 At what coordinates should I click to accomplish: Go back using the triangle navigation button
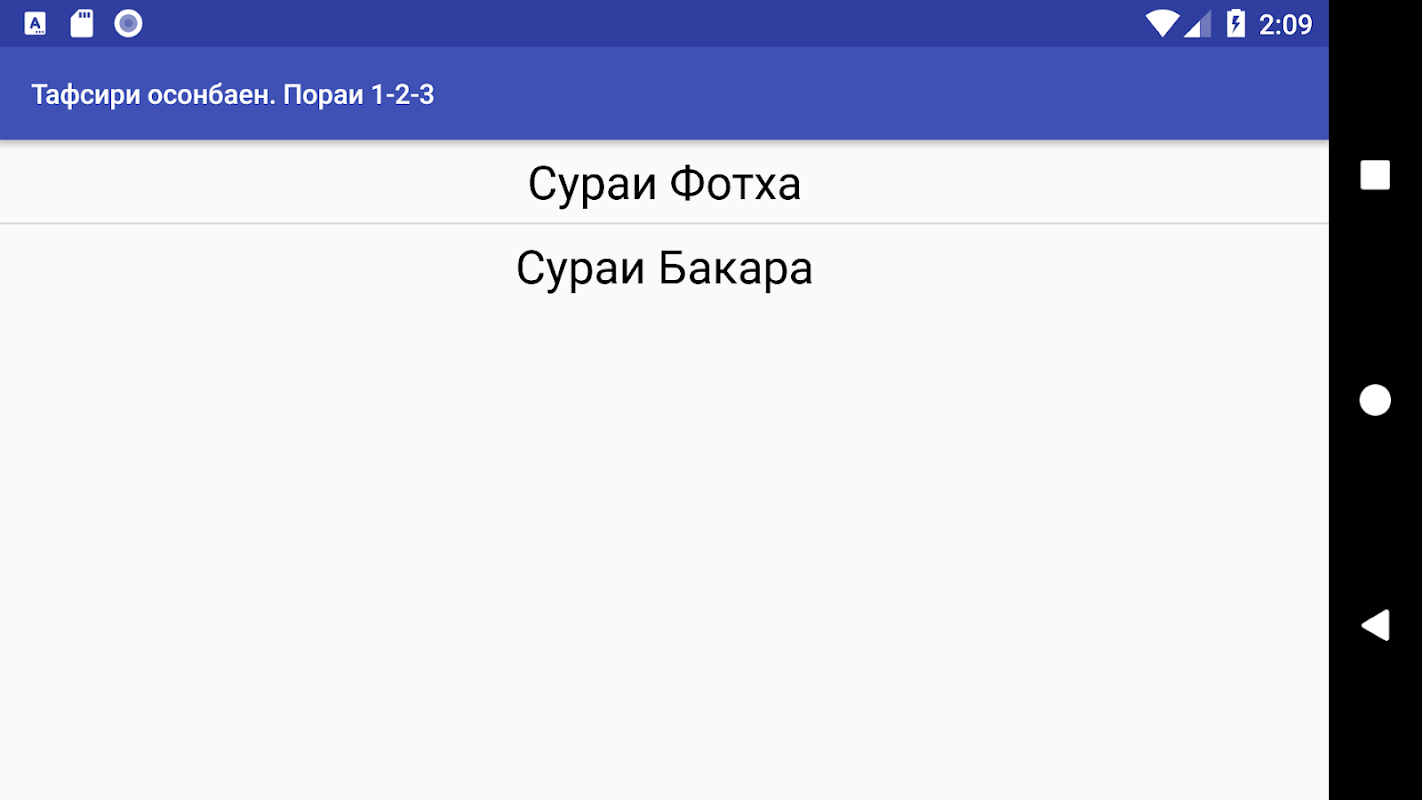click(x=1375, y=625)
